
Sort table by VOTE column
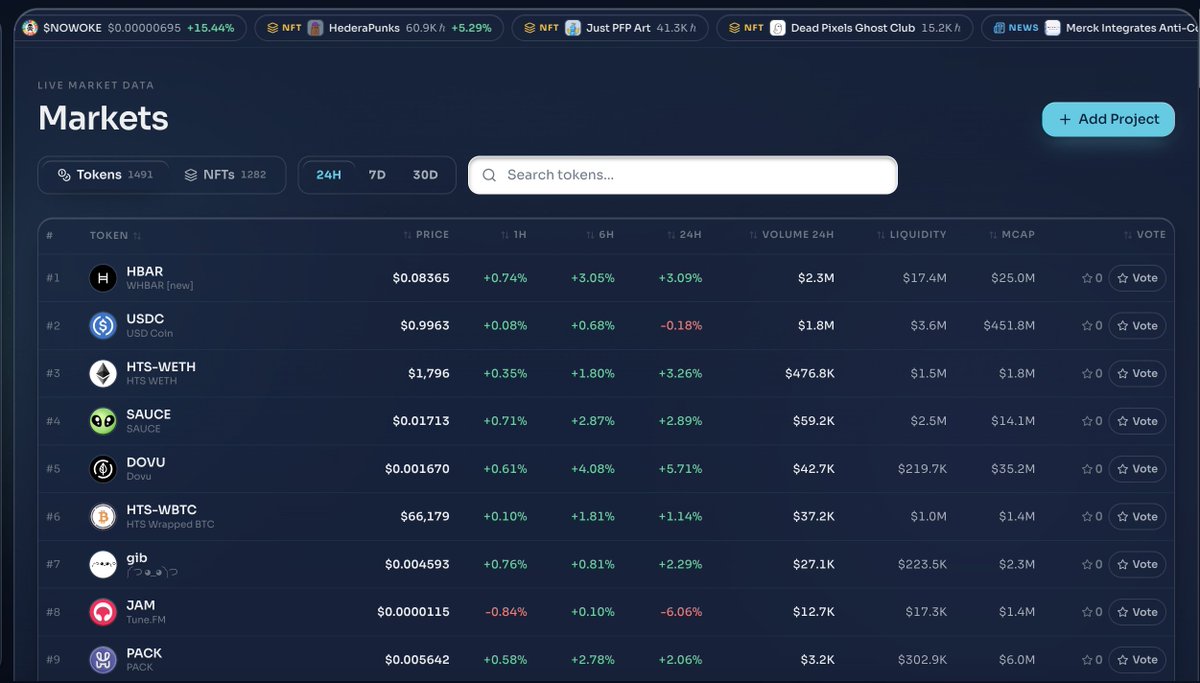tap(1144, 235)
